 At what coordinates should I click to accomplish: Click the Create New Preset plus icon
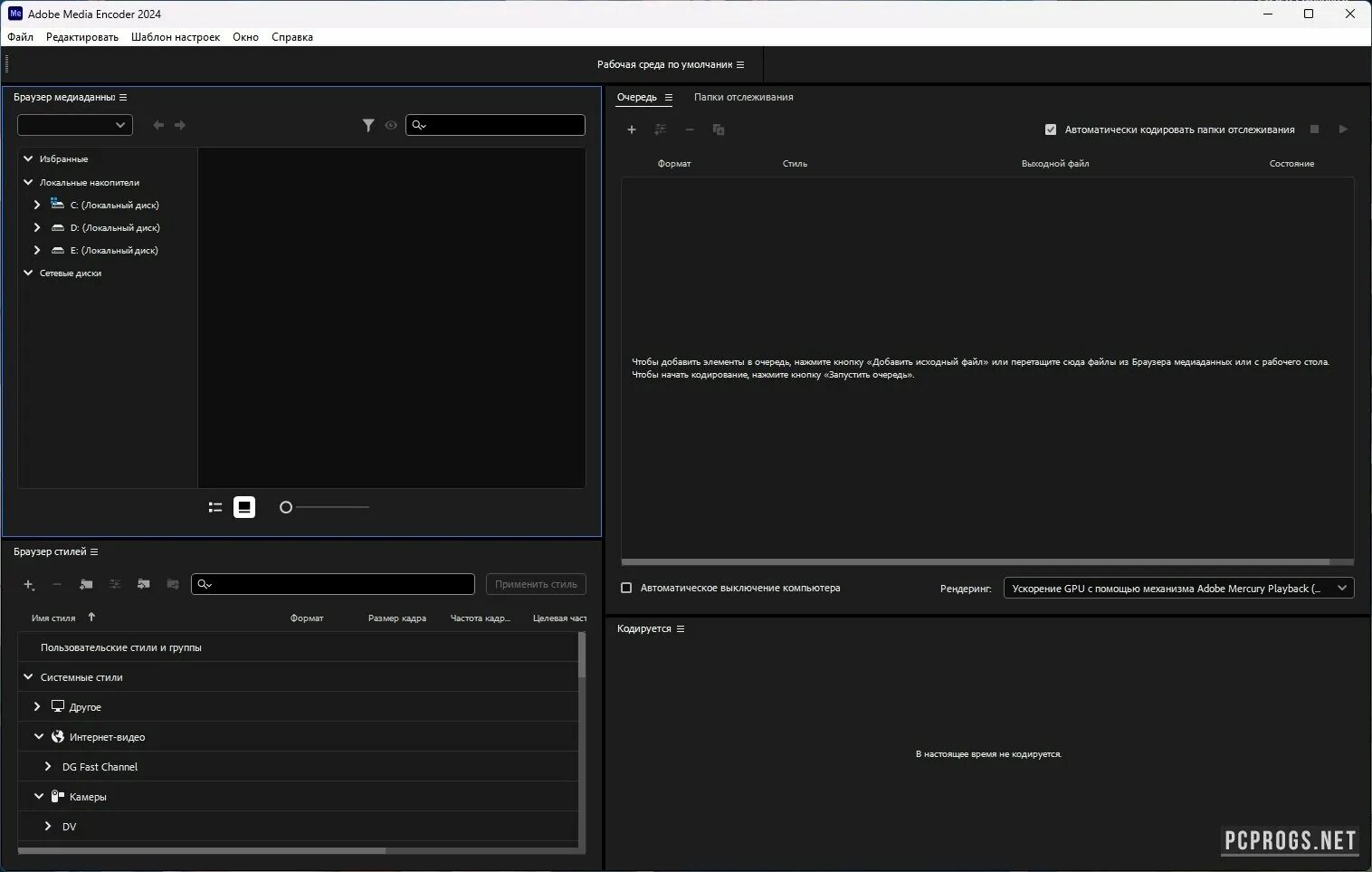[29, 584]
